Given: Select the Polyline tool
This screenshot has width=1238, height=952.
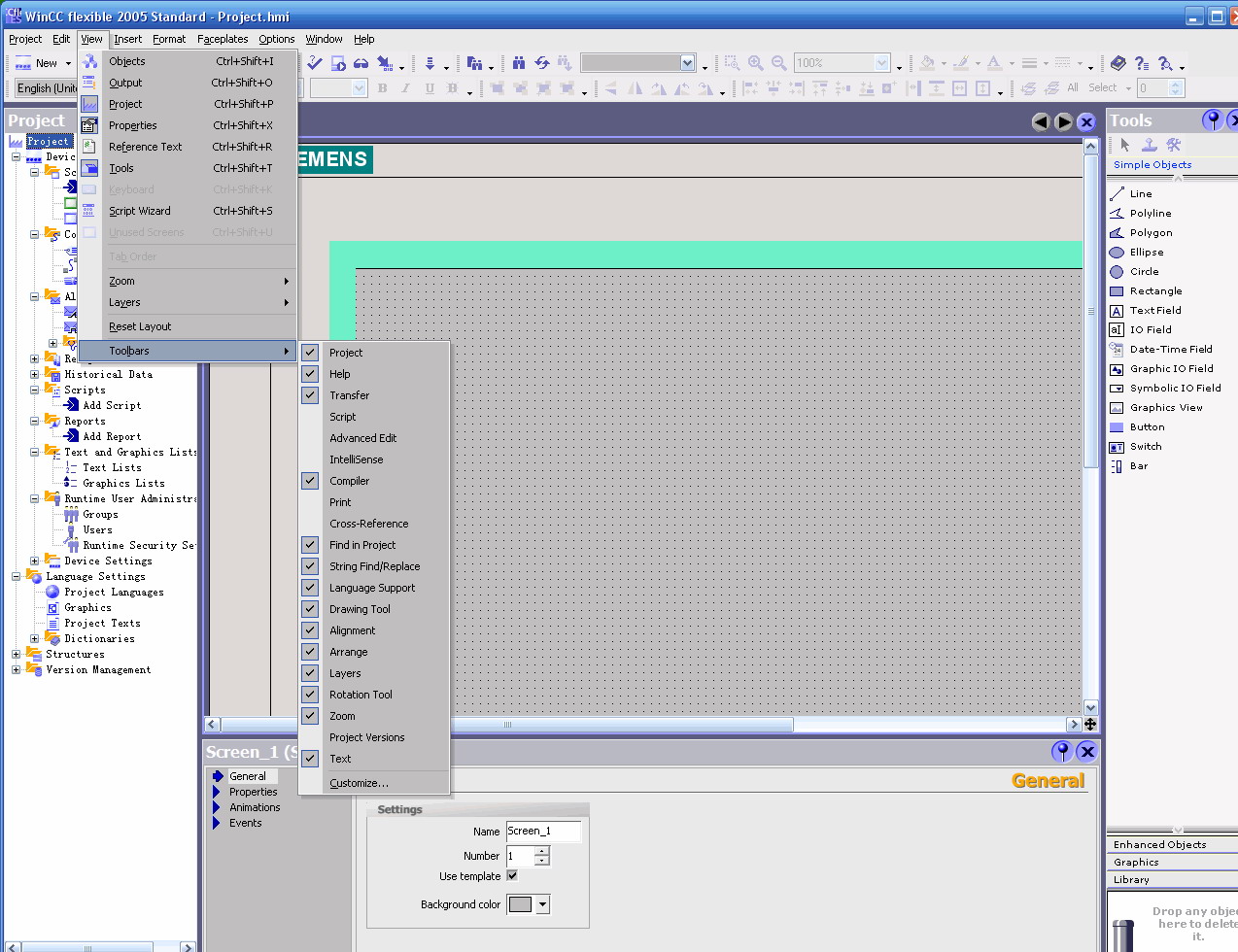Looking at the screenshot, I should [1140, 213].
